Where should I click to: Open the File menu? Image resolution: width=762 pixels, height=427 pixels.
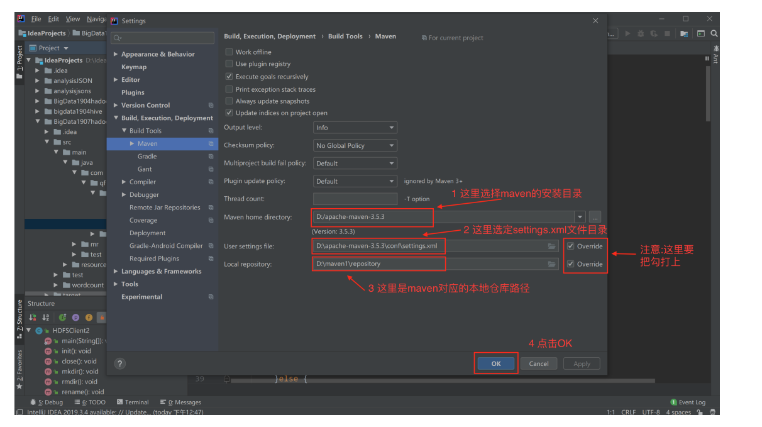coord(36,19)
